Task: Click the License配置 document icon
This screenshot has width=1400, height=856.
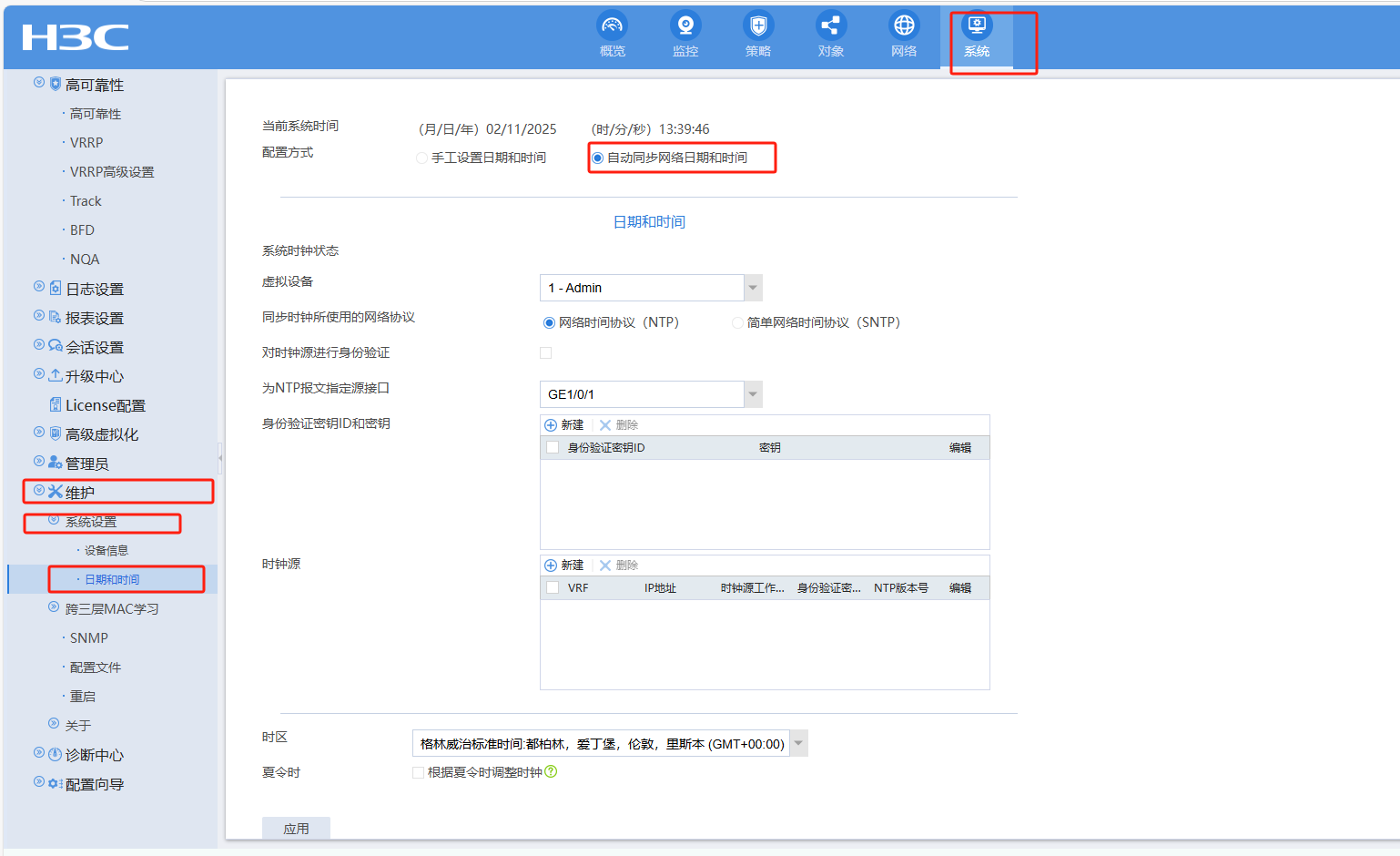Action: coord(56,405)
